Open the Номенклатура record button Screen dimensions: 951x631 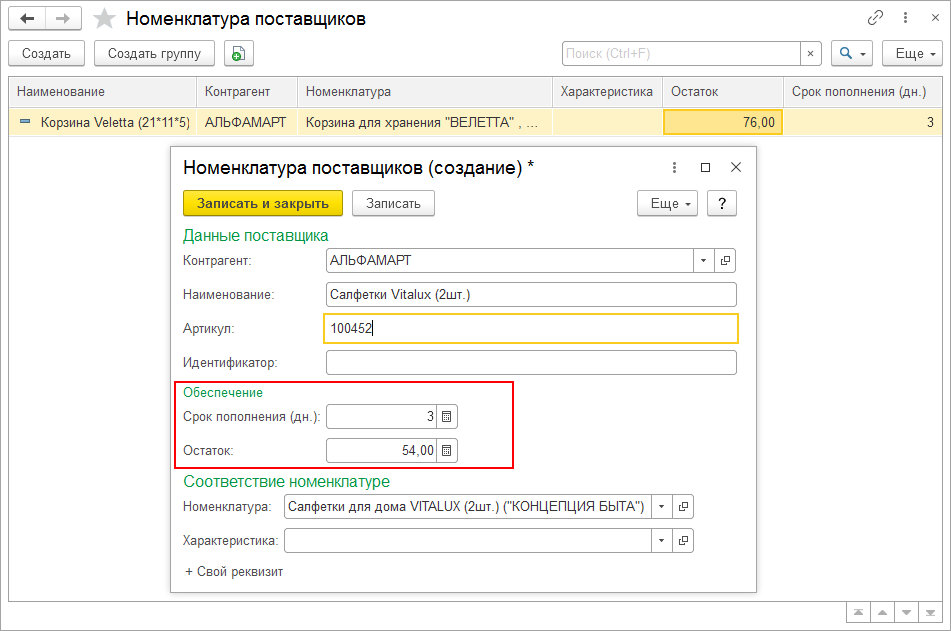coord(684,507)
